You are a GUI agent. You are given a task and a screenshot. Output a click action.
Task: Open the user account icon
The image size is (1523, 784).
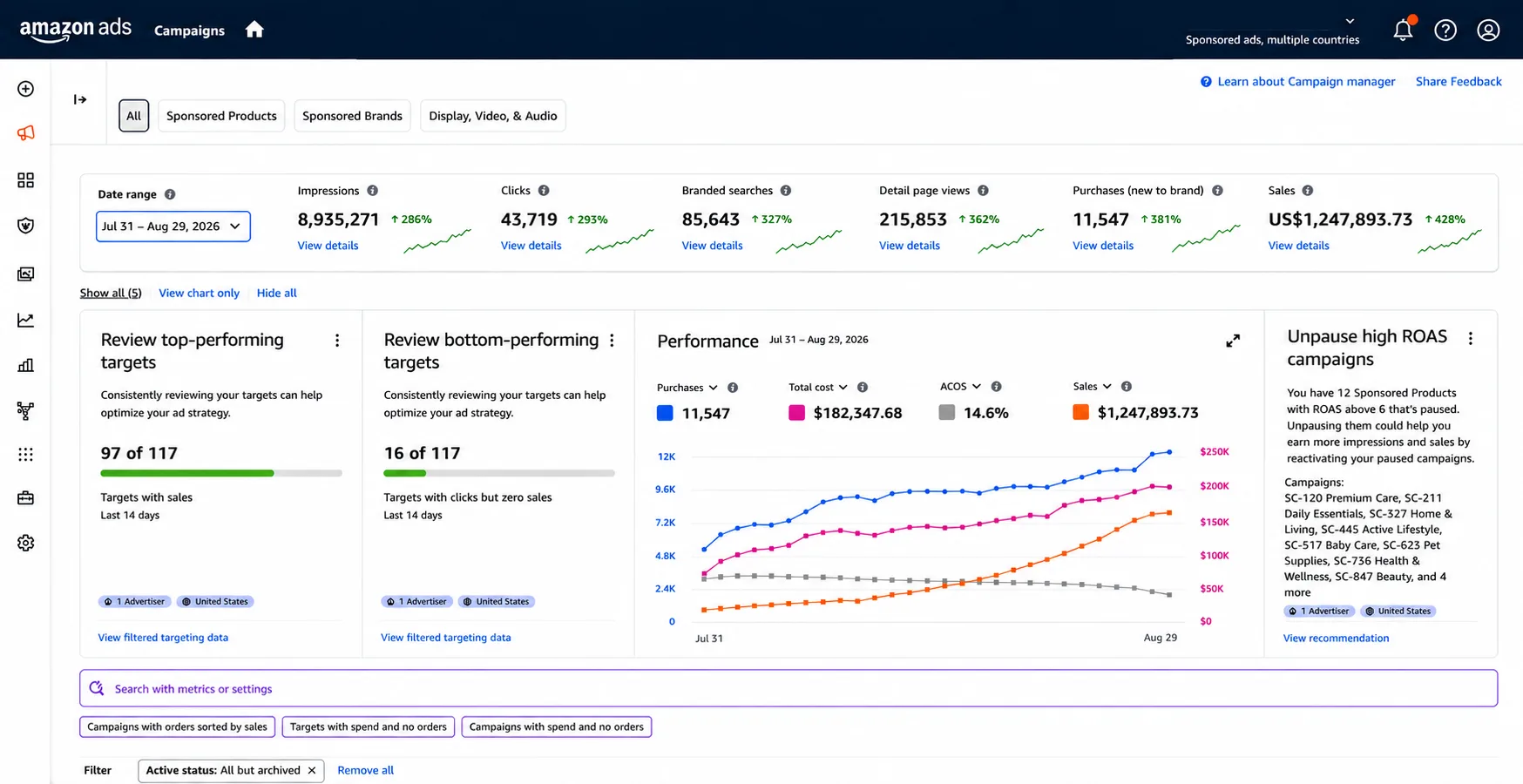(x=1488, y=30)
